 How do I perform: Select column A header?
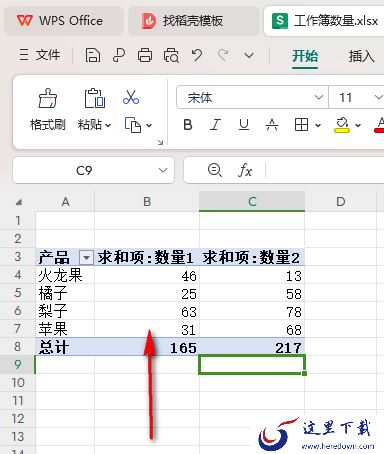coord(65,202)
